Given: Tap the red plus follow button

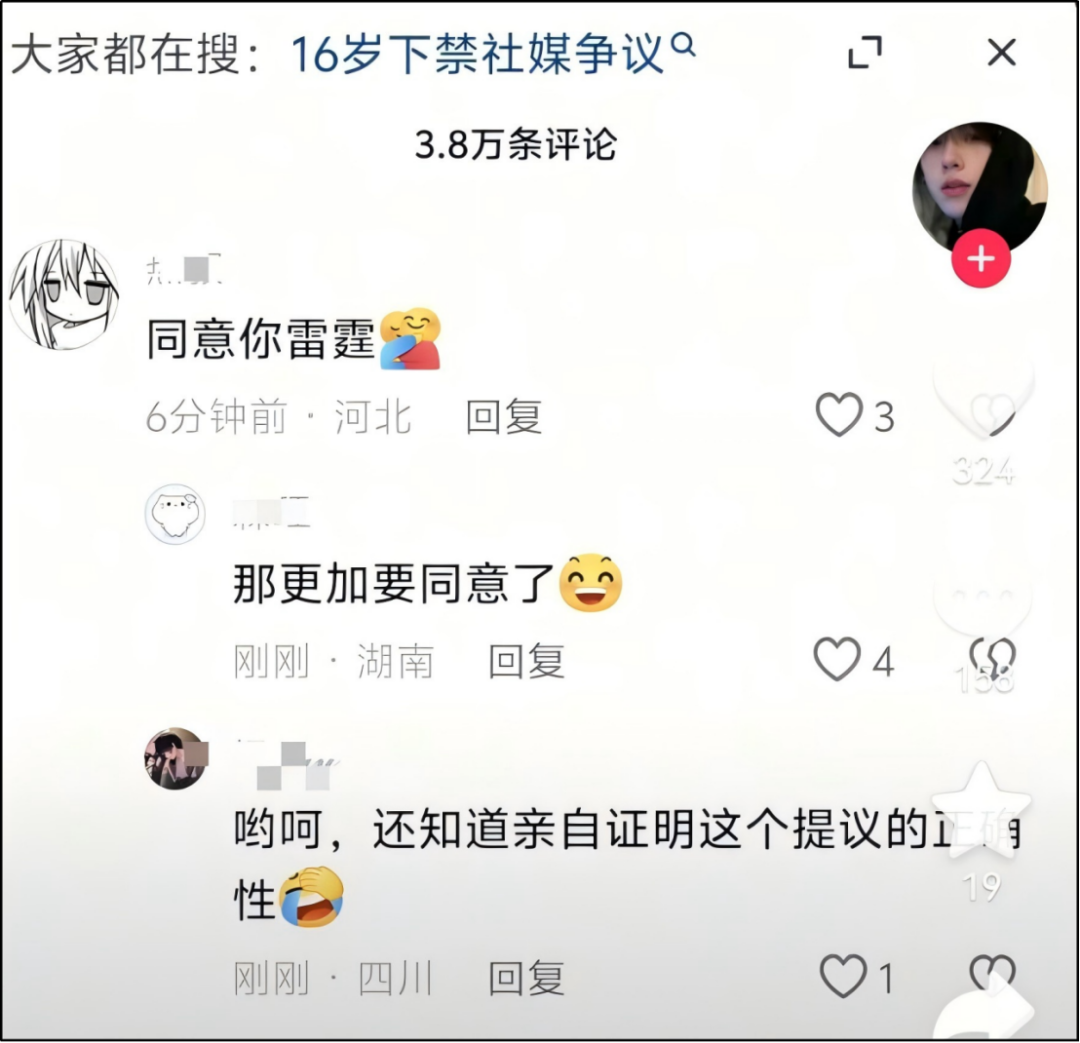Looking at the screenshot, I should click(981, 259).
